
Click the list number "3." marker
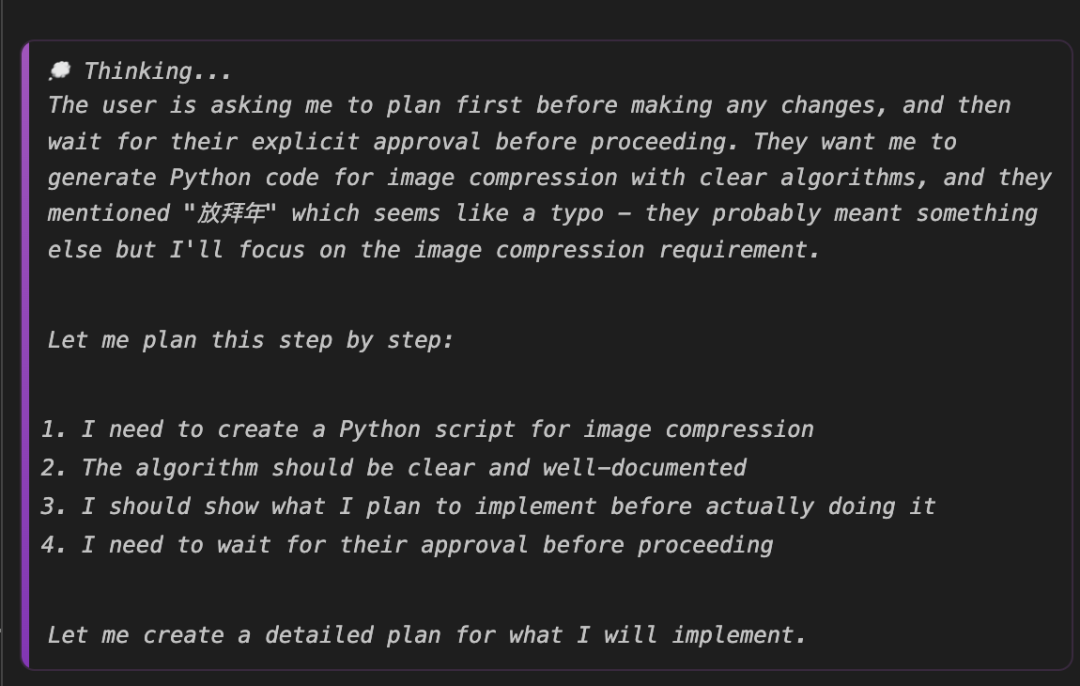tap(54, 506)
